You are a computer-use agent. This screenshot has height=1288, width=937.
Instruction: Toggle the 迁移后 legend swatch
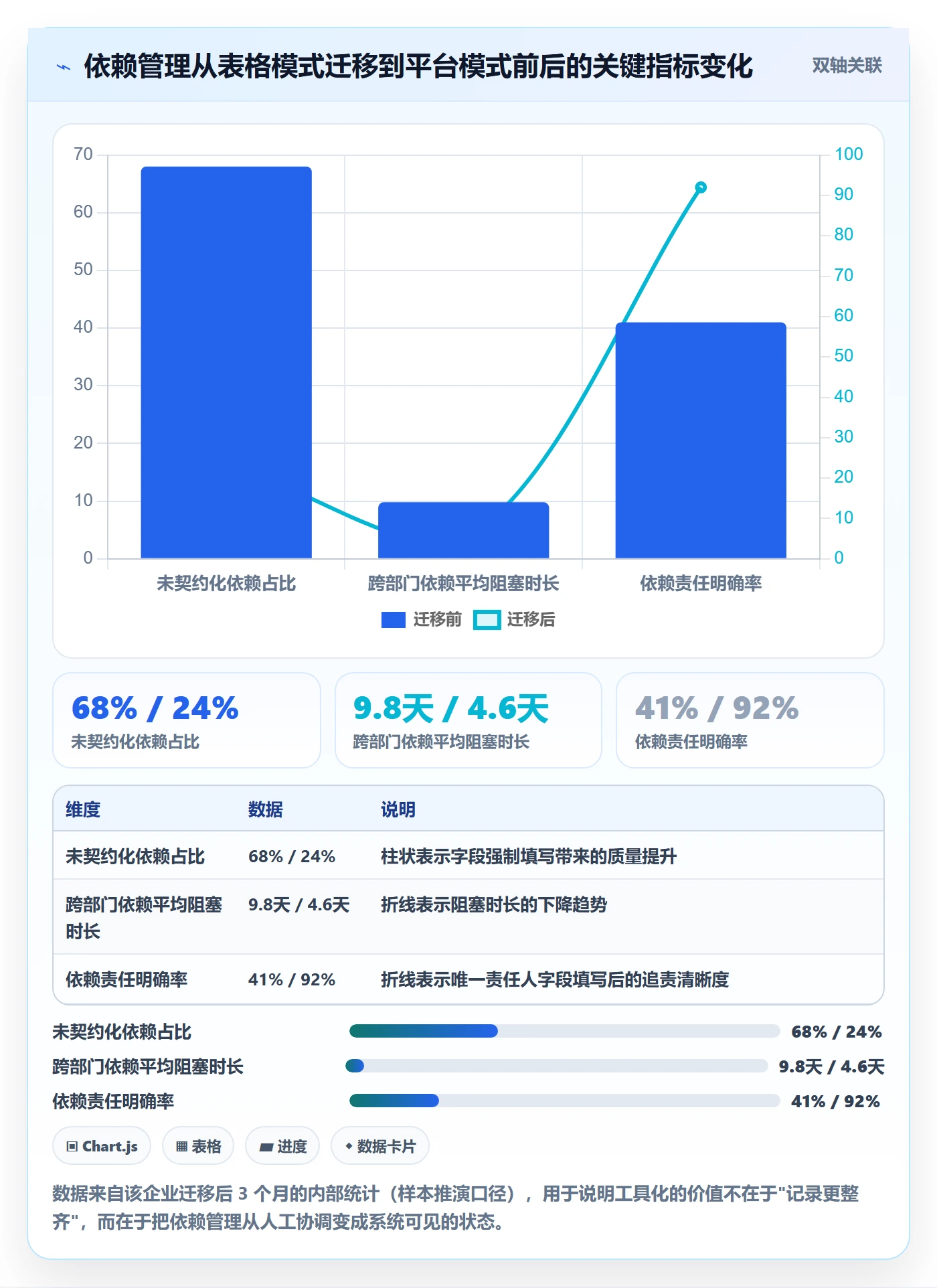click(x=487, y=620)
